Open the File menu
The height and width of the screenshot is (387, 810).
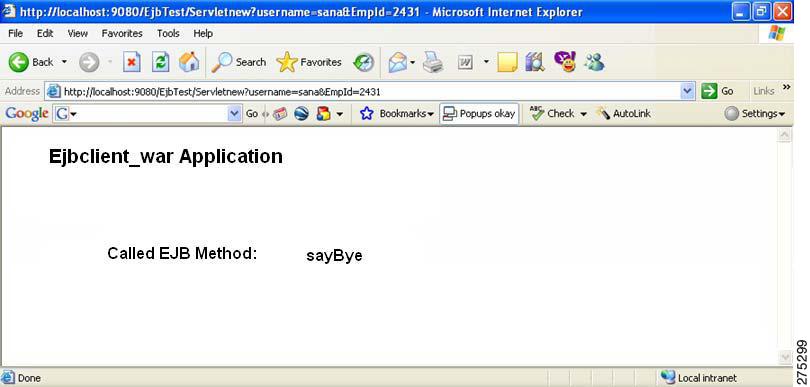tap(15, 33)
